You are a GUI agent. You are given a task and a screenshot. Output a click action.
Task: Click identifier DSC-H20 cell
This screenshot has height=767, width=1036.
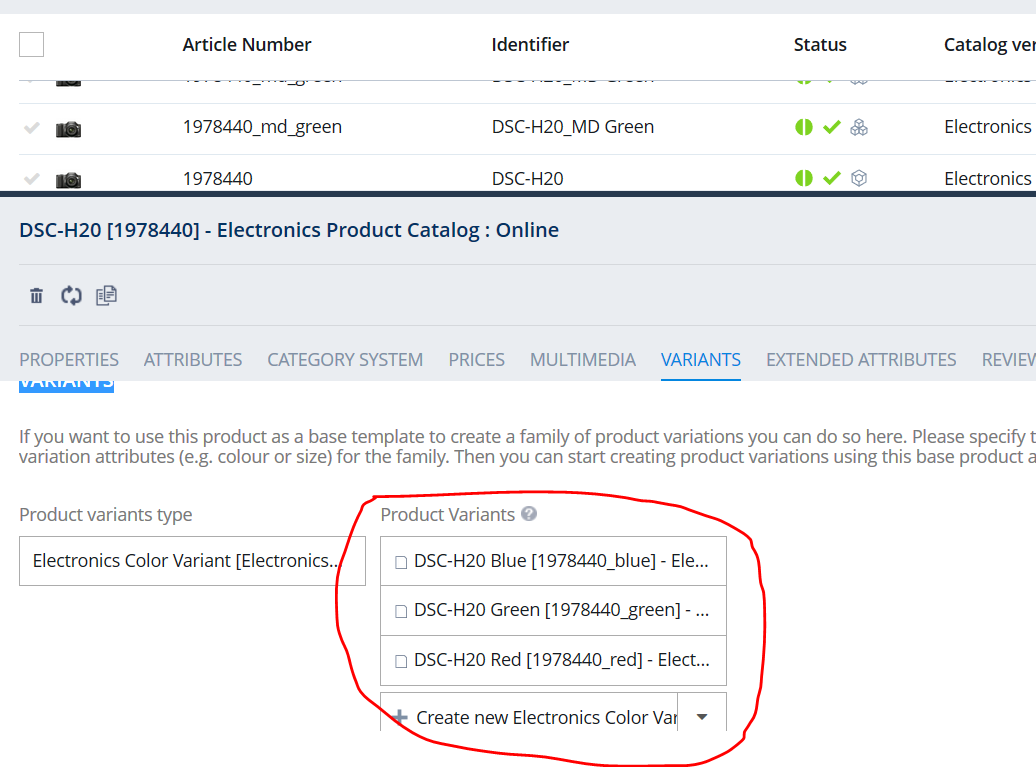pyautogui.click(x=527, y=178)
